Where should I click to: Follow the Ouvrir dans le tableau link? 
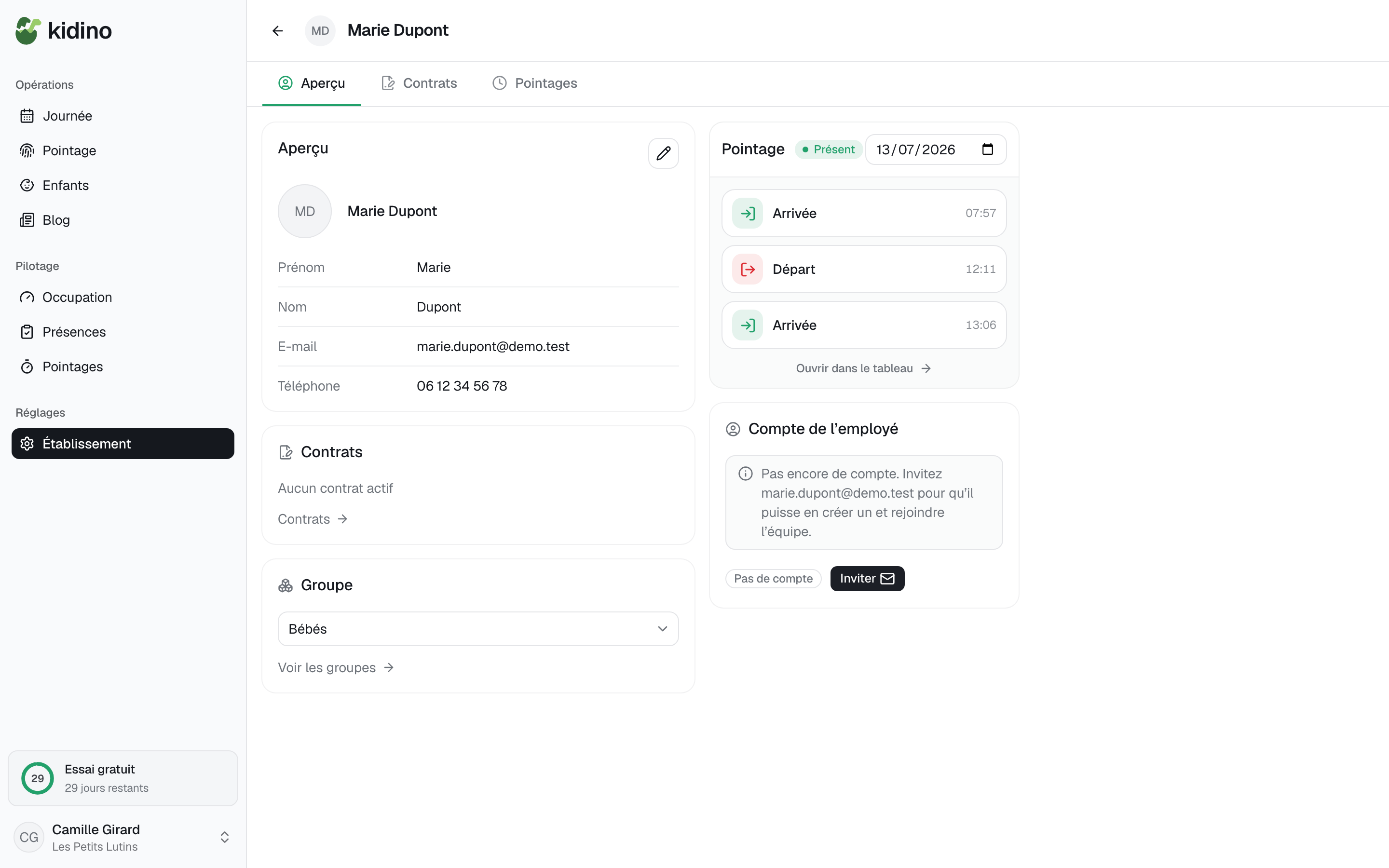pyautogui.click(x=863, y=368)
